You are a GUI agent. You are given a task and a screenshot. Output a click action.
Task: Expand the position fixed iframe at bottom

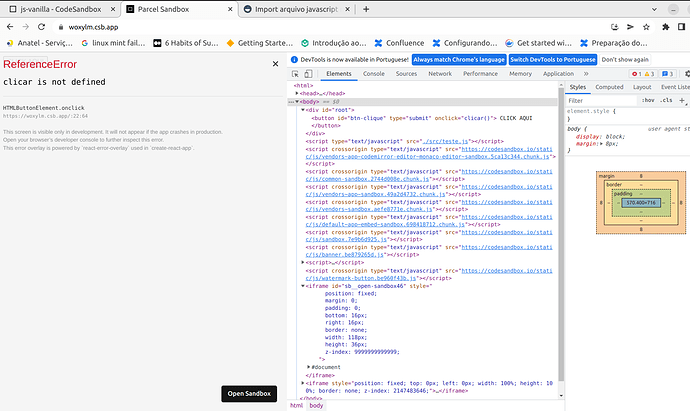click(303, 383)
